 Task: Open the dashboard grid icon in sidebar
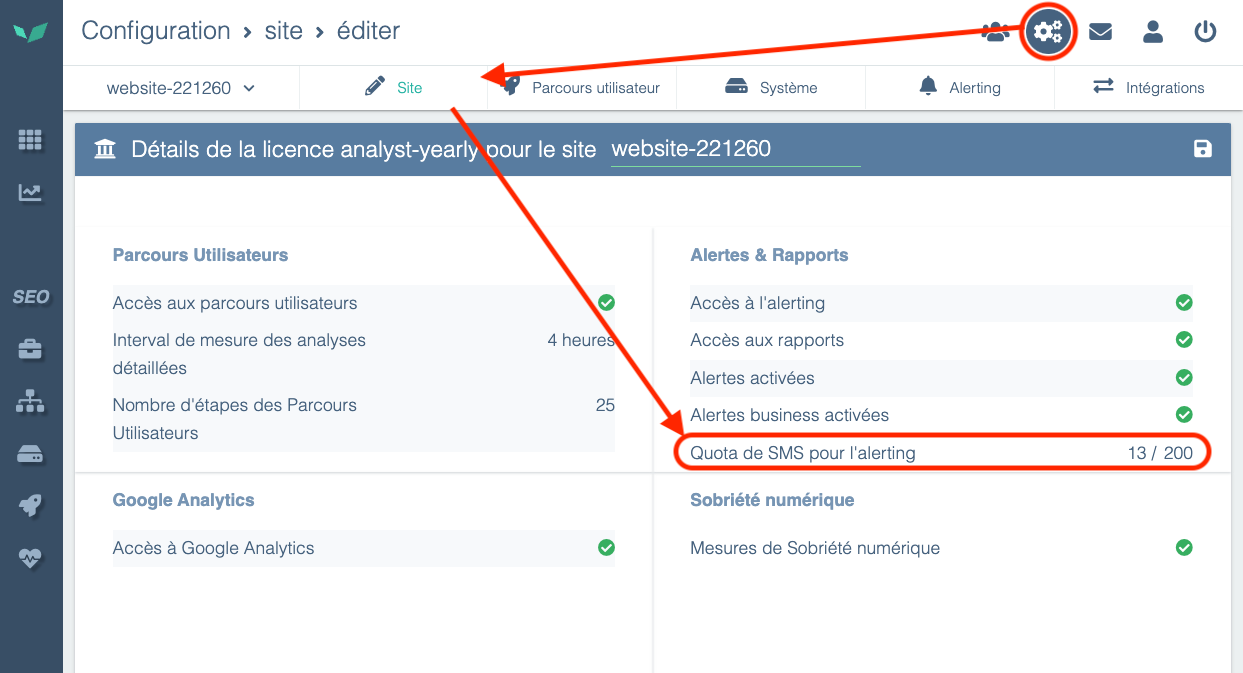coord(30,141)
